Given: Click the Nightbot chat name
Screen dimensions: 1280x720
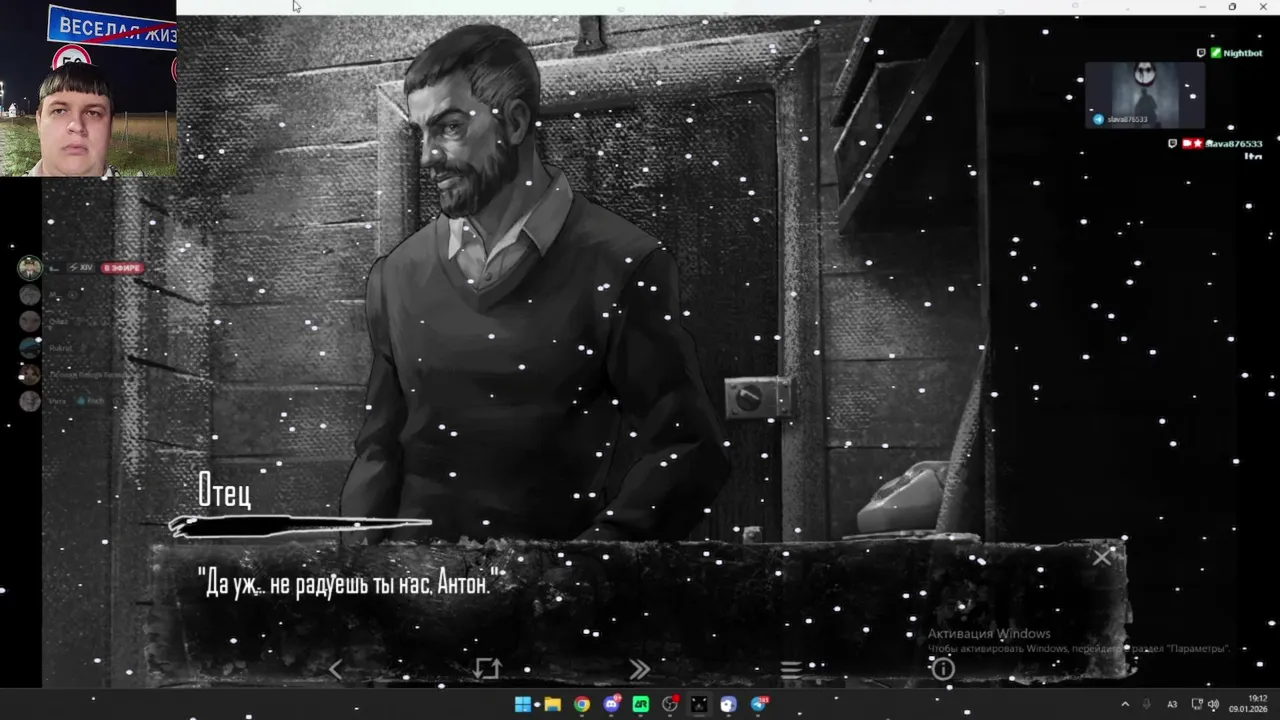Looking at the screenshot, I should click(1243, 53).
